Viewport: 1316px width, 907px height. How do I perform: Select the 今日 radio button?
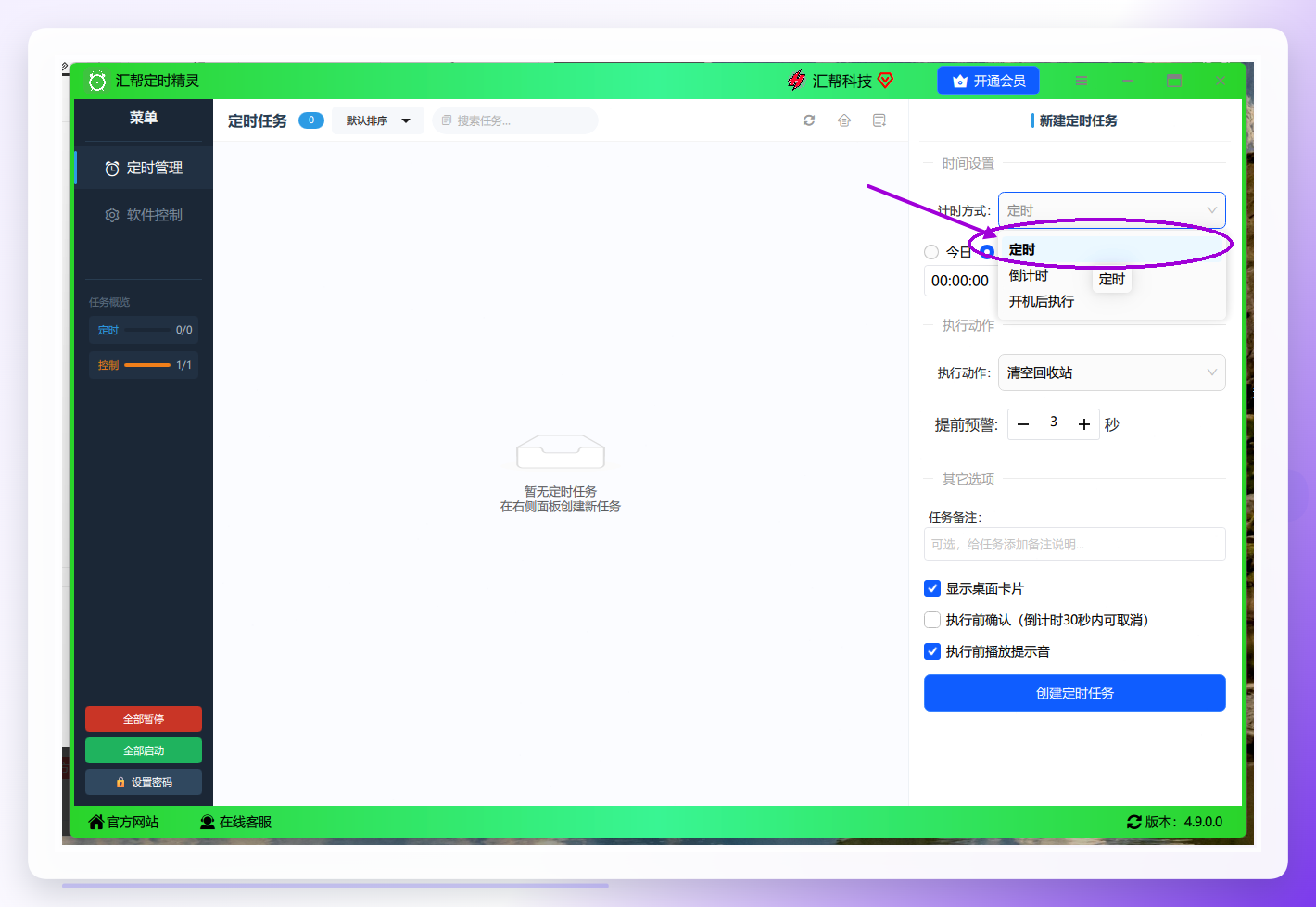point(931,252)
